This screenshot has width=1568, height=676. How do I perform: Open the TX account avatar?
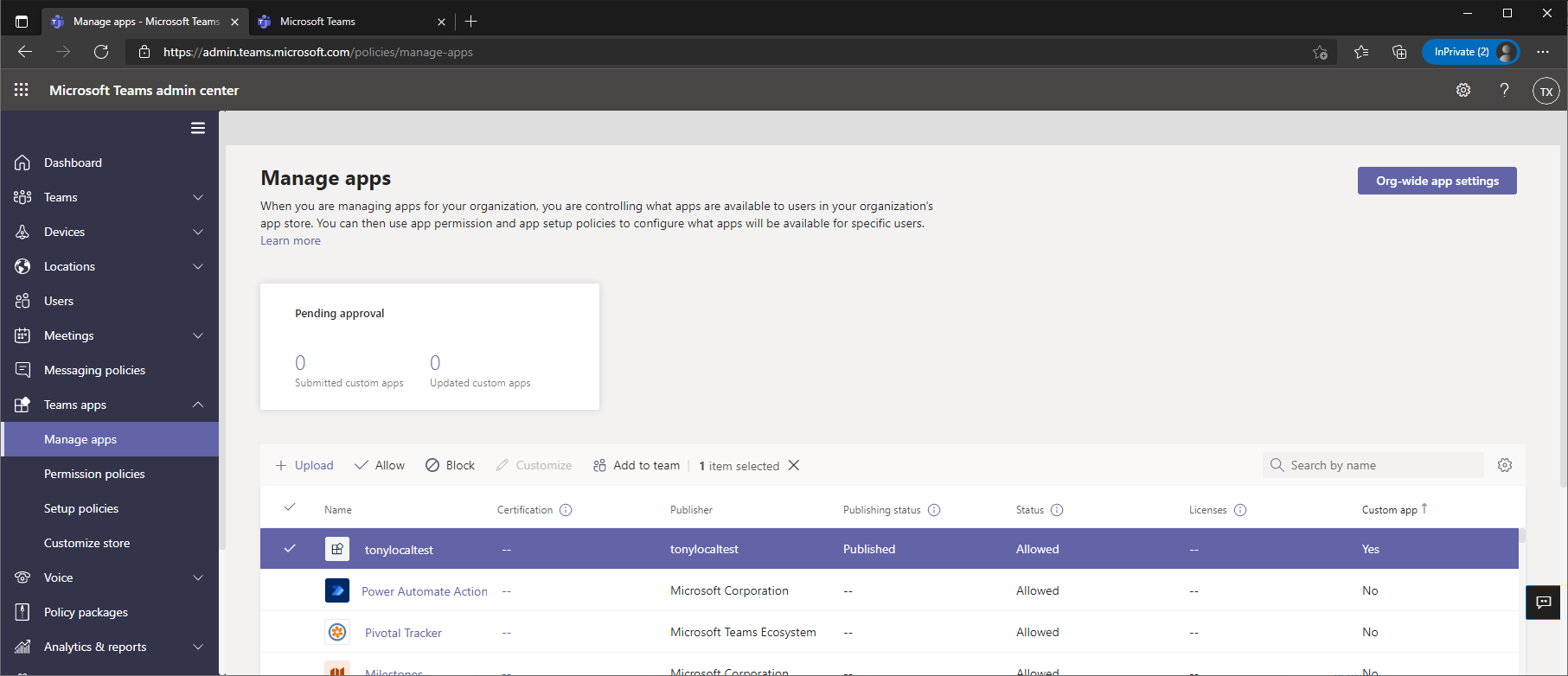(x=1546, y=91)
